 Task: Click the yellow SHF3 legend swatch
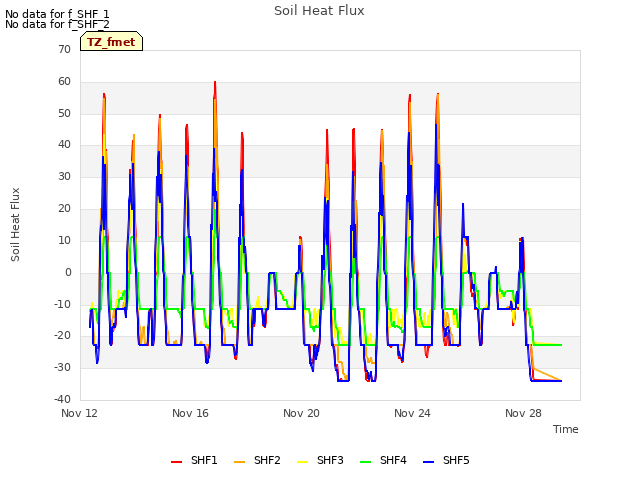pos(302,462)
